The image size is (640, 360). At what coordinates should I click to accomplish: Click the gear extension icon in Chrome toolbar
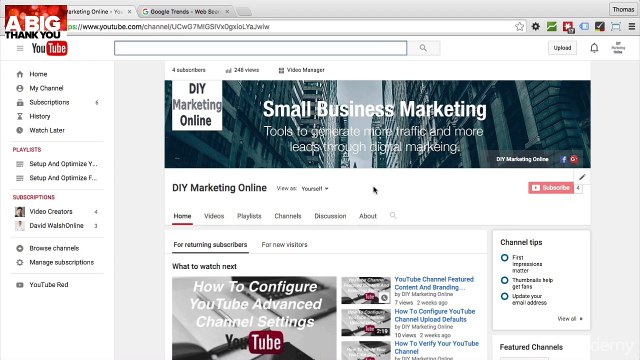536,27
